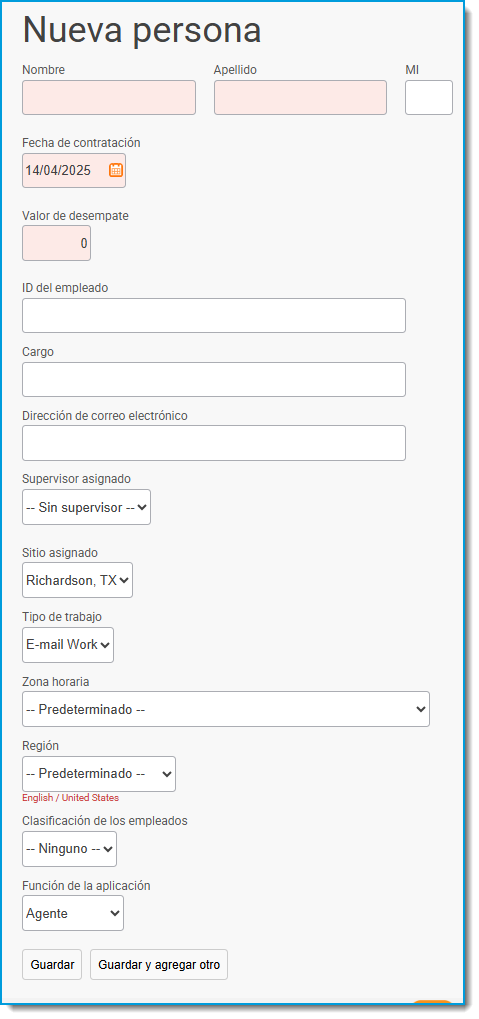Click the Valor de desempate field
The width and height of the screenshot is (479, 1019).
pos(57,243)
